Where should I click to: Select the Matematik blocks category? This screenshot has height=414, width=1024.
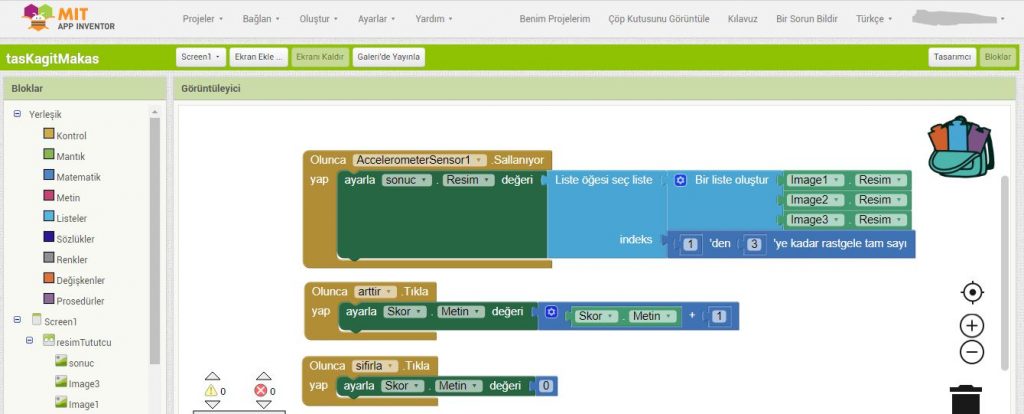78,177
